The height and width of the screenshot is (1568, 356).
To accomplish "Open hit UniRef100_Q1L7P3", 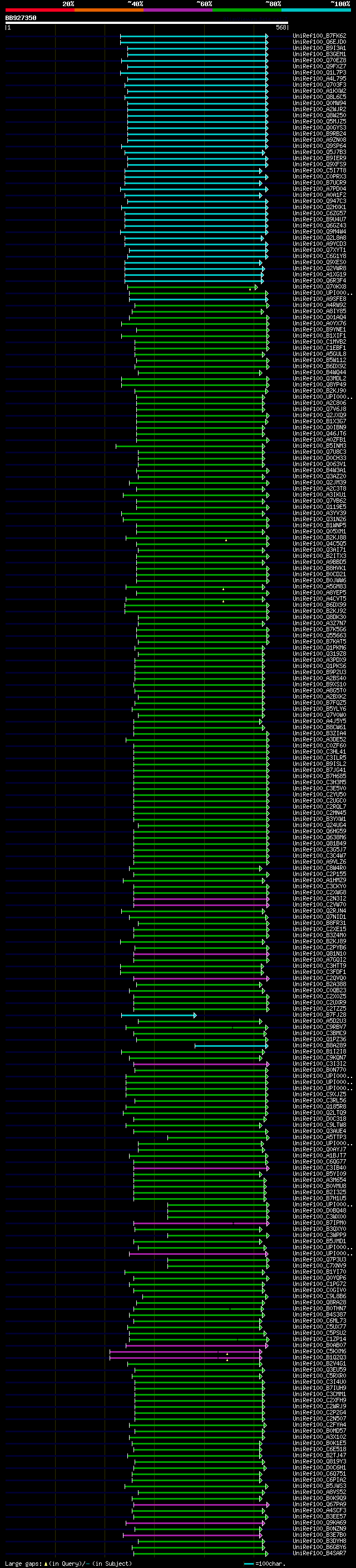I will click(x=319, y=72).
